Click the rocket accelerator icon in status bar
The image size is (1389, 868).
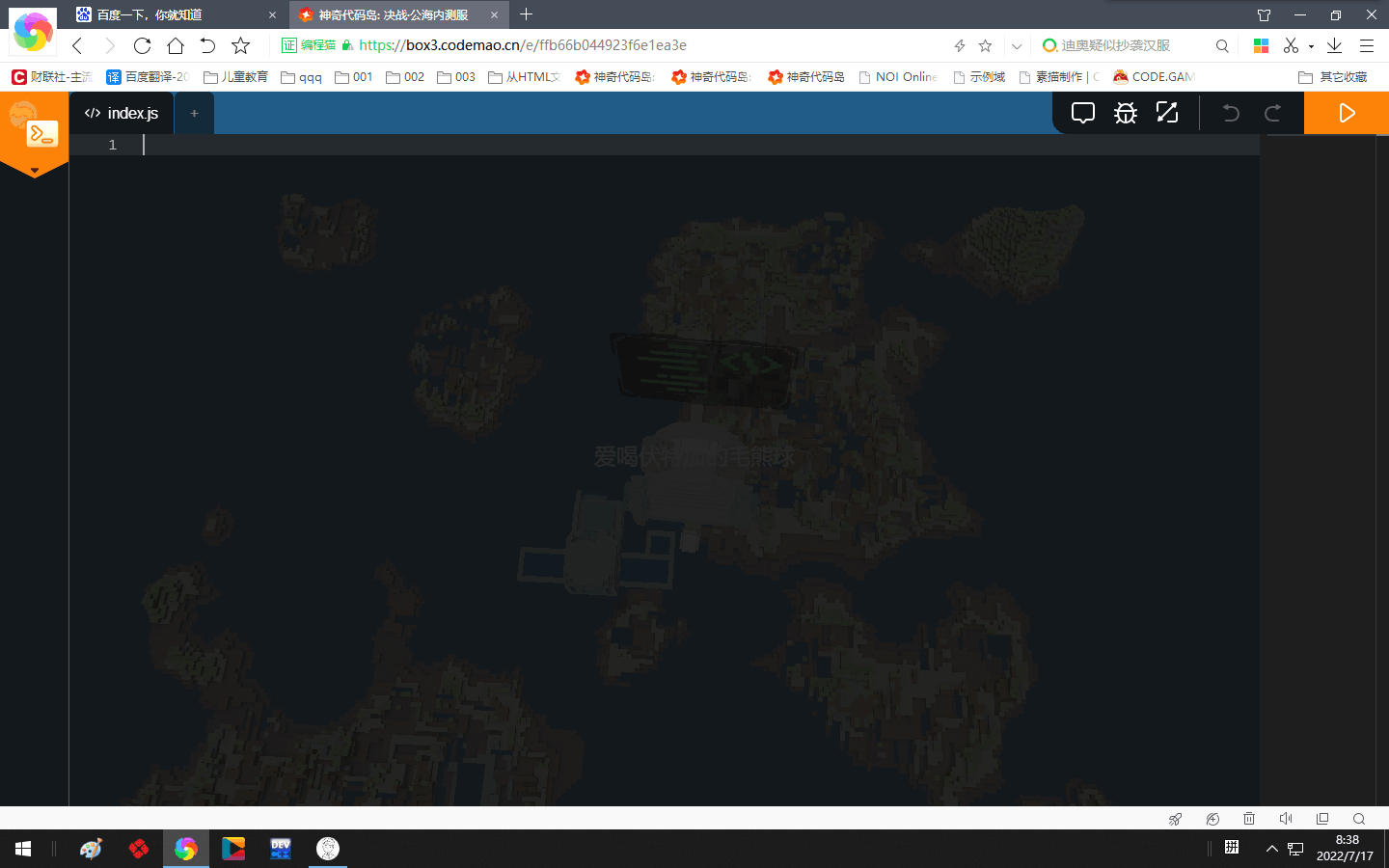pos(1175,819)
